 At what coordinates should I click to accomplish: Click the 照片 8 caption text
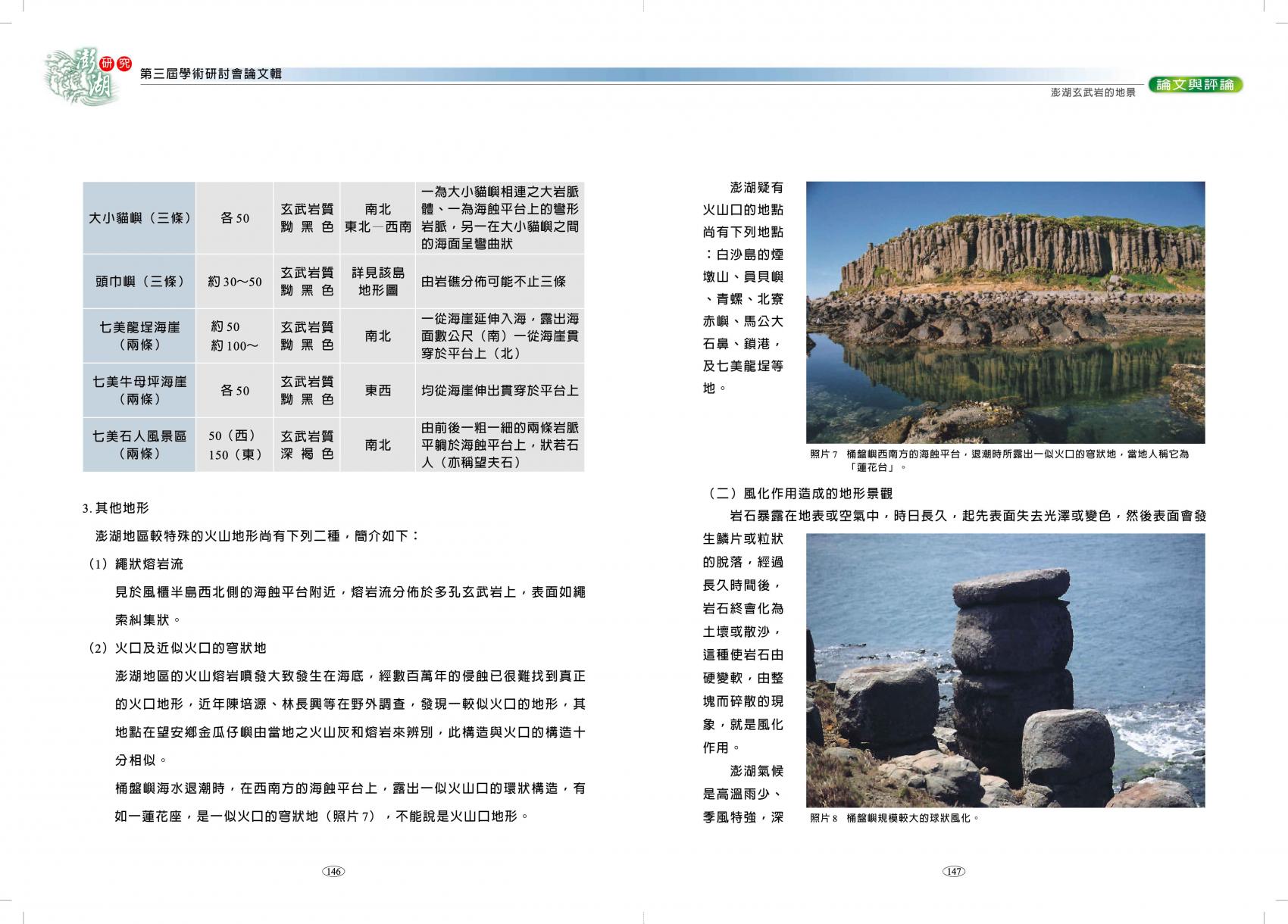(894, 818)
